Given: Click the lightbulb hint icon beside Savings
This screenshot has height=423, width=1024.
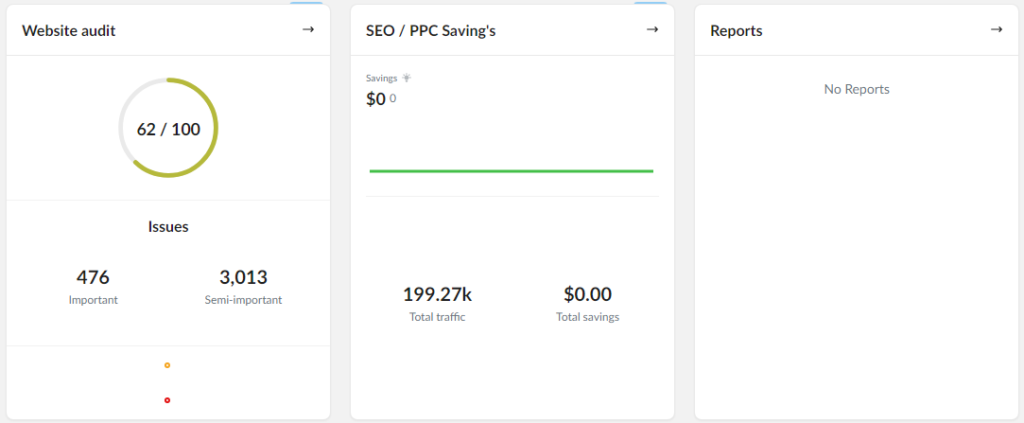Looking at the screenshot, I should [407, 78].
